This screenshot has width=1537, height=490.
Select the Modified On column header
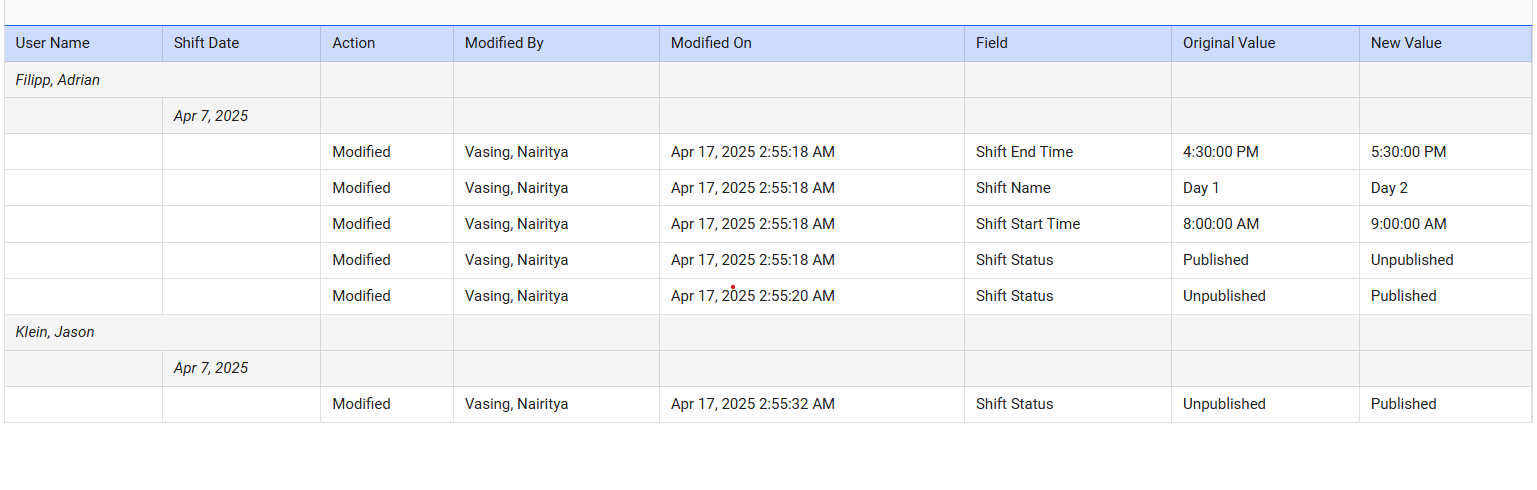(711, 43)
